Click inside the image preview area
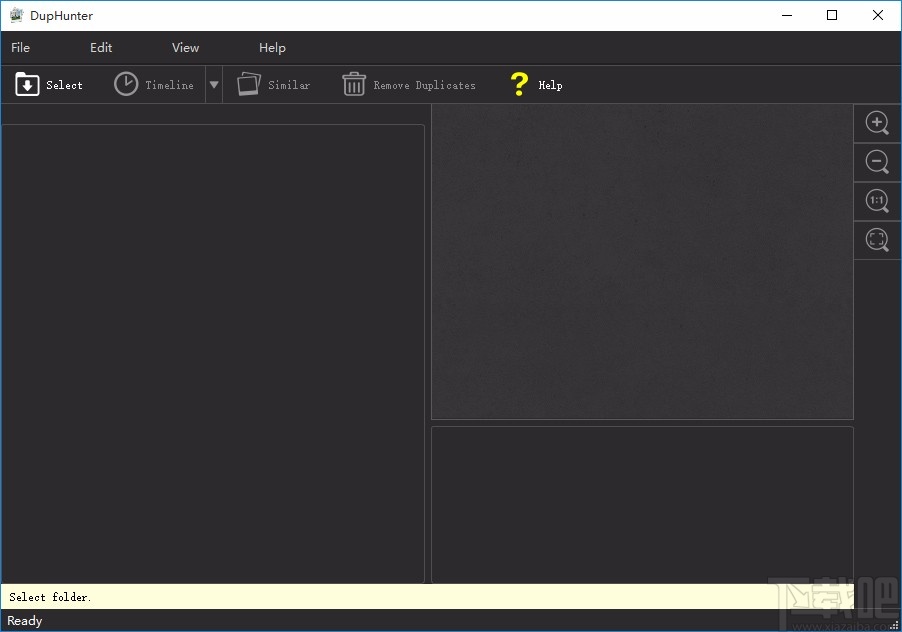This screenshot has height=632, width=902. click(x=642, y=262)
